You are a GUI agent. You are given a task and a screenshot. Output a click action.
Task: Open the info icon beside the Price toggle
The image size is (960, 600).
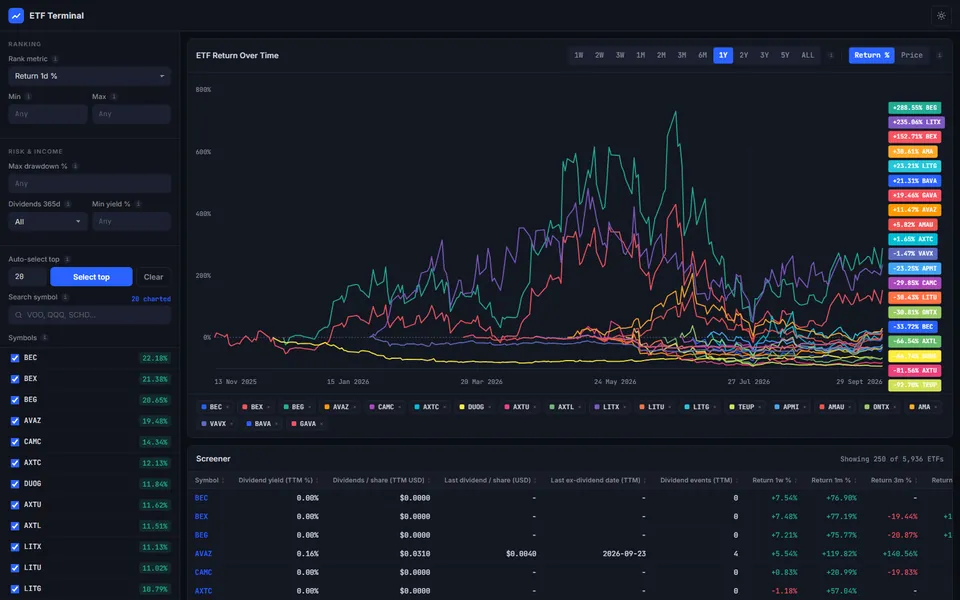[x=940, y=55]
